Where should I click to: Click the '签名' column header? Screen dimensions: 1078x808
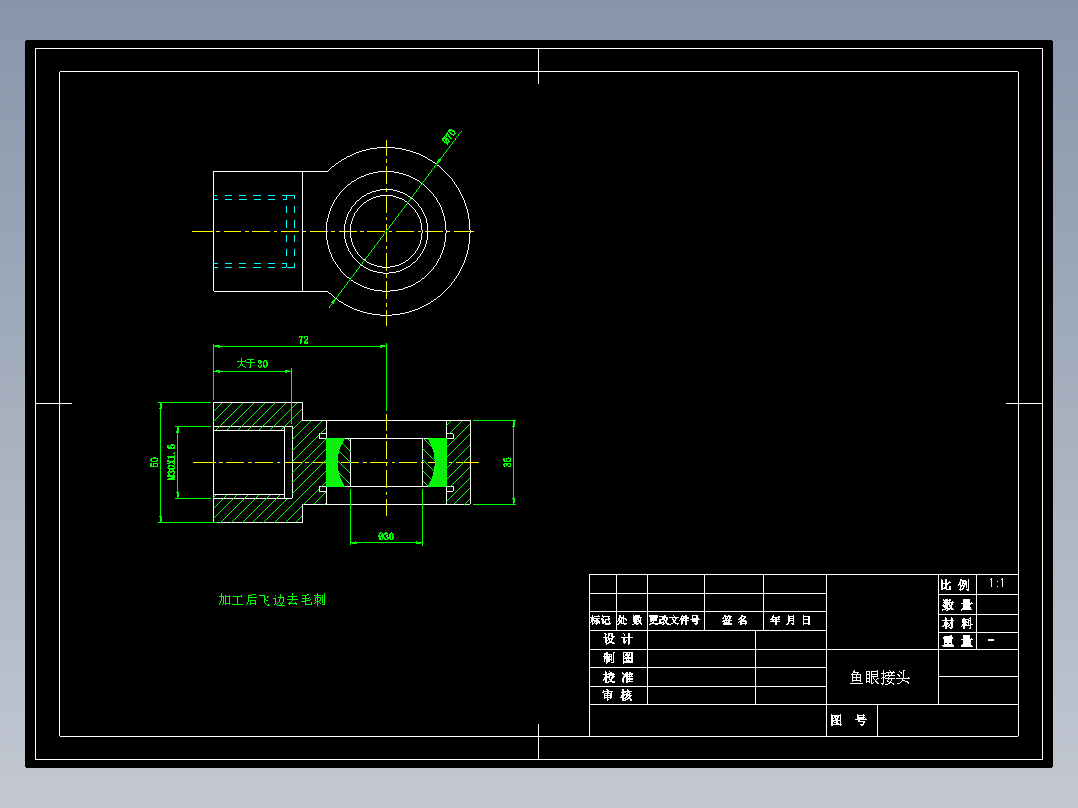[734, 620]
